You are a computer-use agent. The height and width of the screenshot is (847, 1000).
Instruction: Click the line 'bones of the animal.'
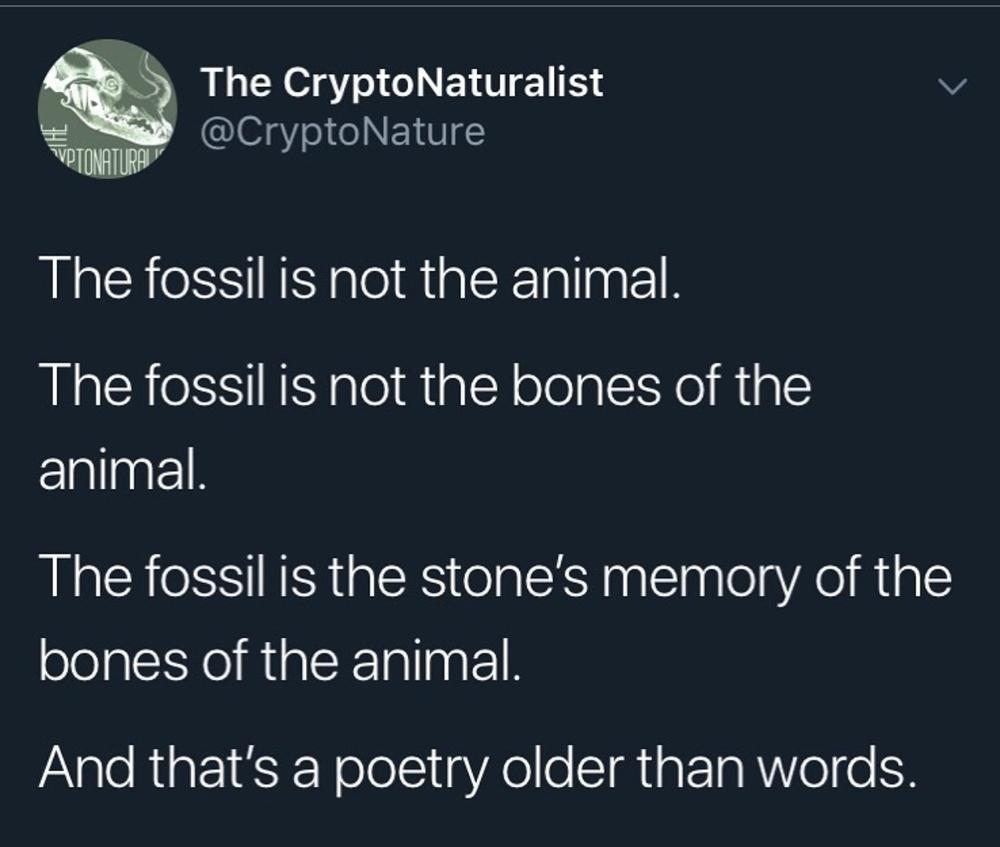pyautogui.click(x=281, y=661)
